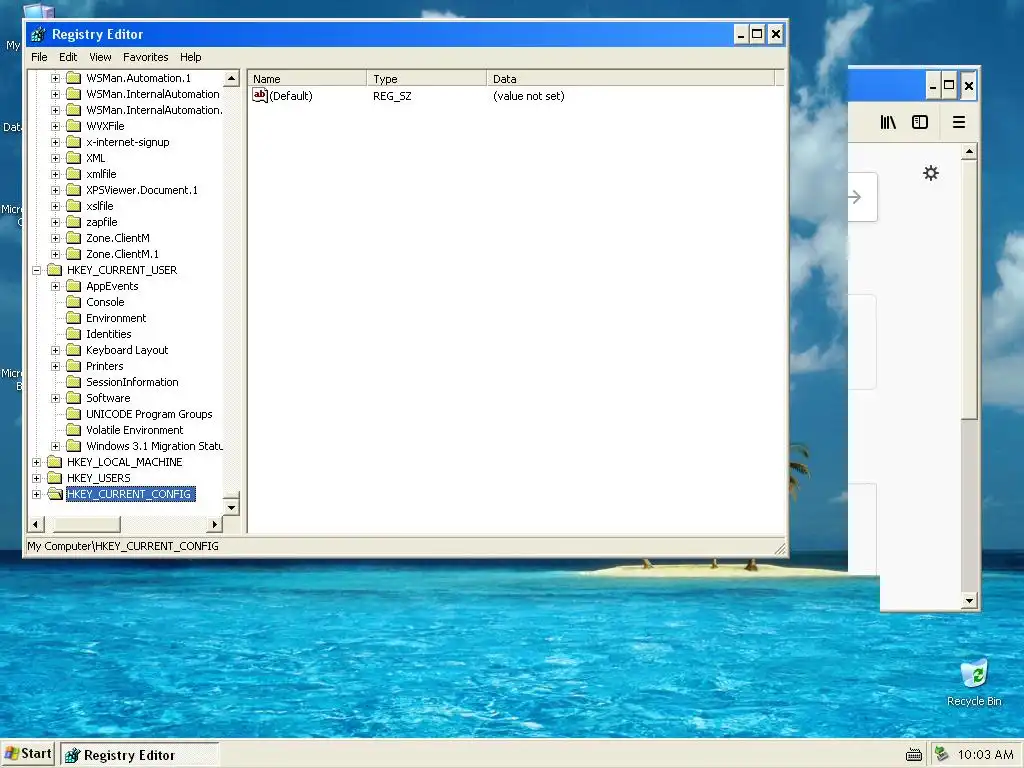Viewport: 1024px width, 768px height.
Task: Click the tree pane scroll down arrow
Action: [231, 507]
